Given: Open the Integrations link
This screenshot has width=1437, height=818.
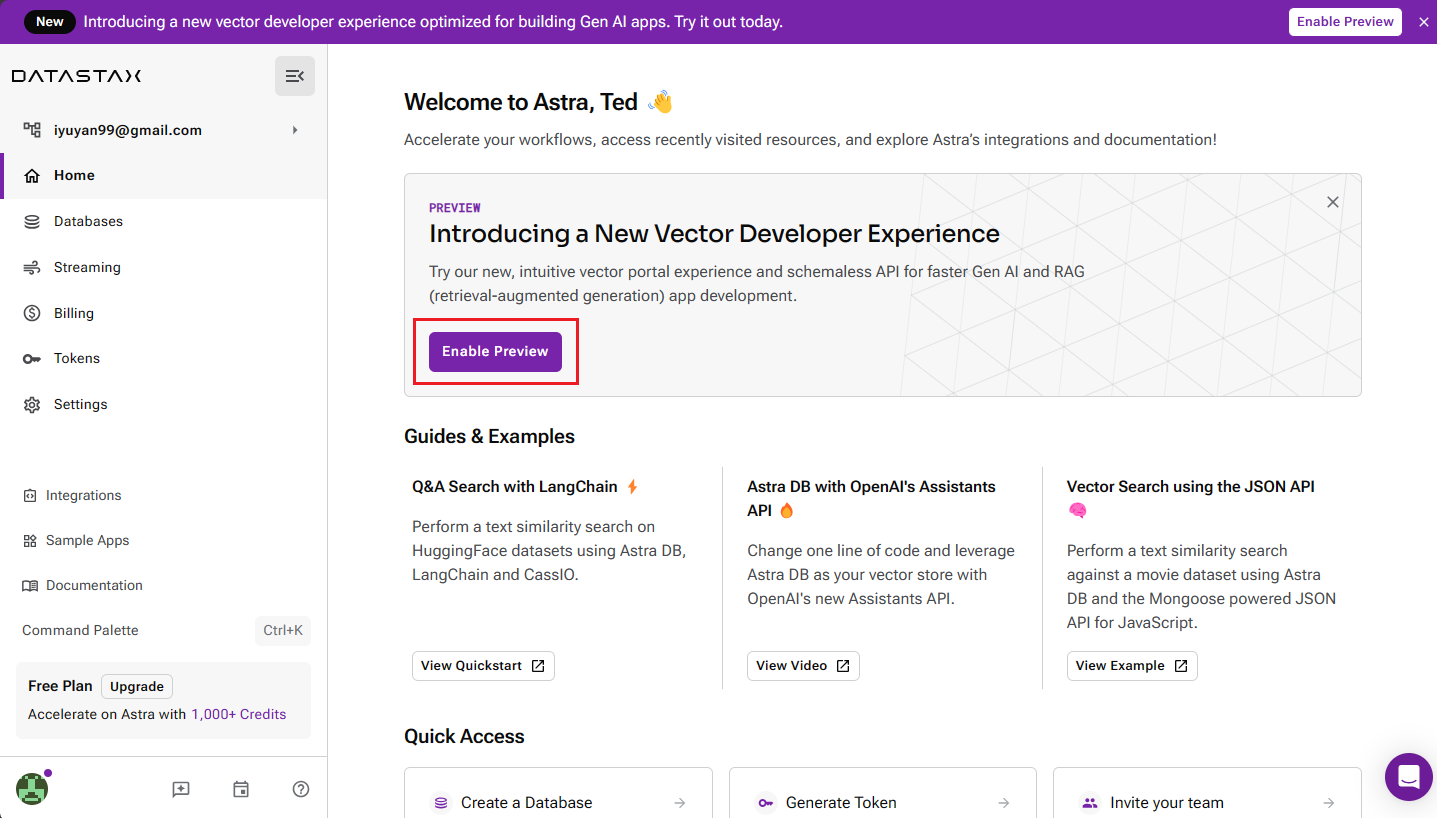Looking at the screenshot, I should tap(83, 495).
